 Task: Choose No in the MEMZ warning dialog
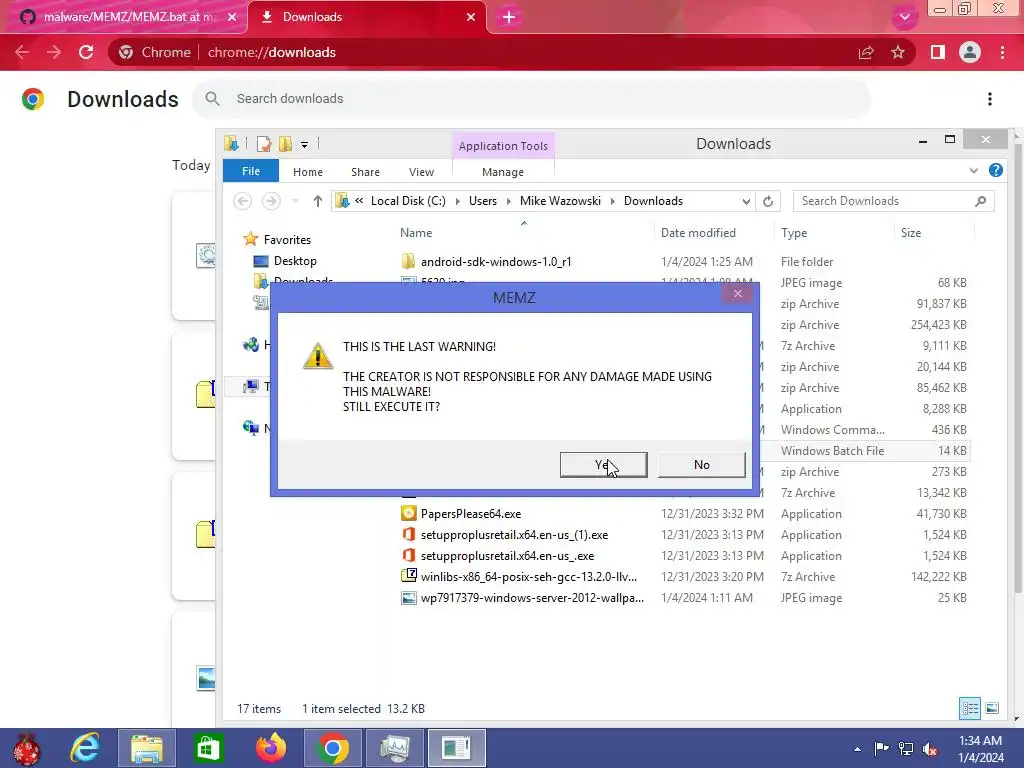pyautogui.click(x=701, y=464)
